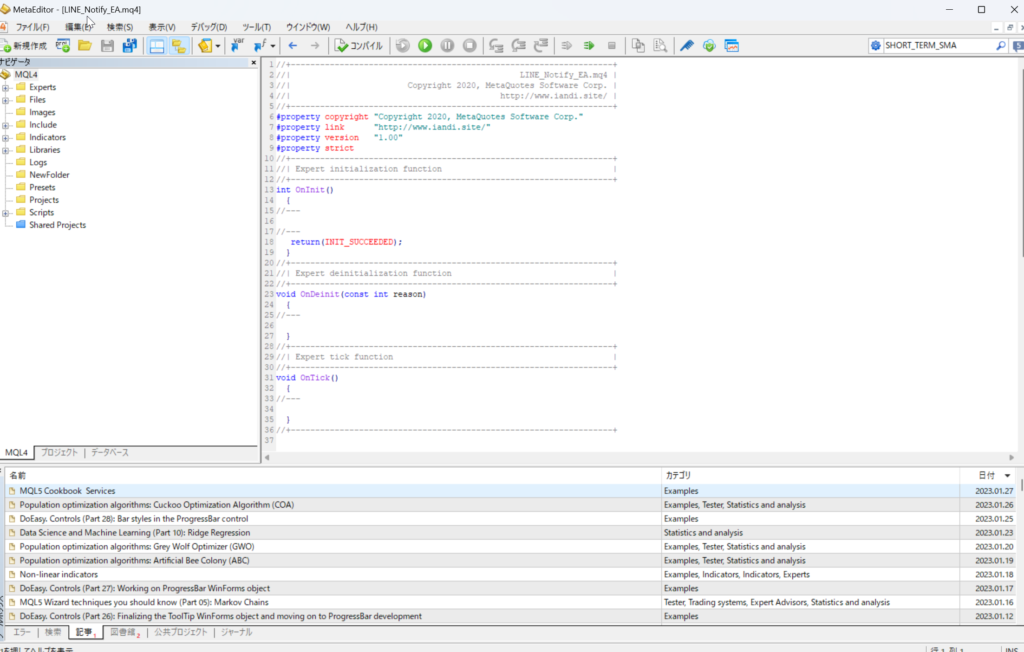
Task: Toggle the Toolbox folders panel icon
Action: point(178,46)
